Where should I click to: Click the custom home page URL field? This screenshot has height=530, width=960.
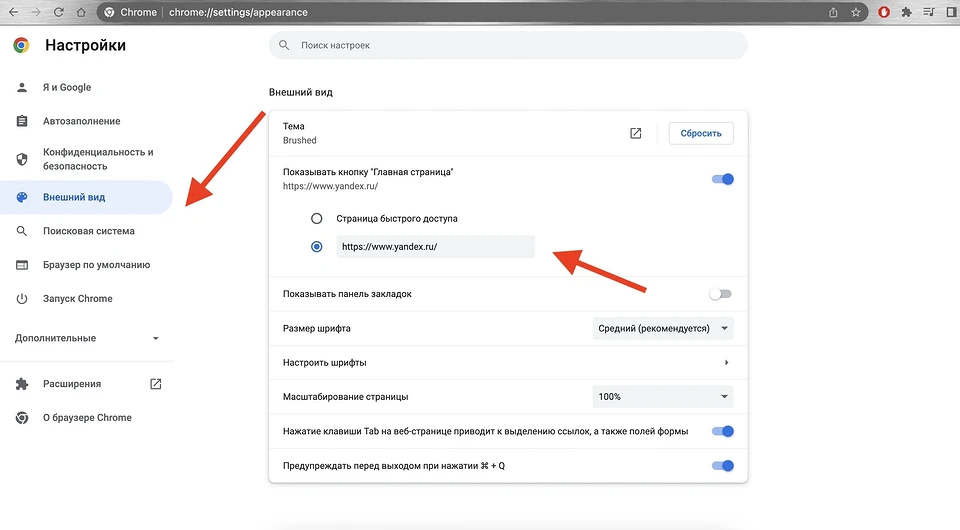click(435, 246)
